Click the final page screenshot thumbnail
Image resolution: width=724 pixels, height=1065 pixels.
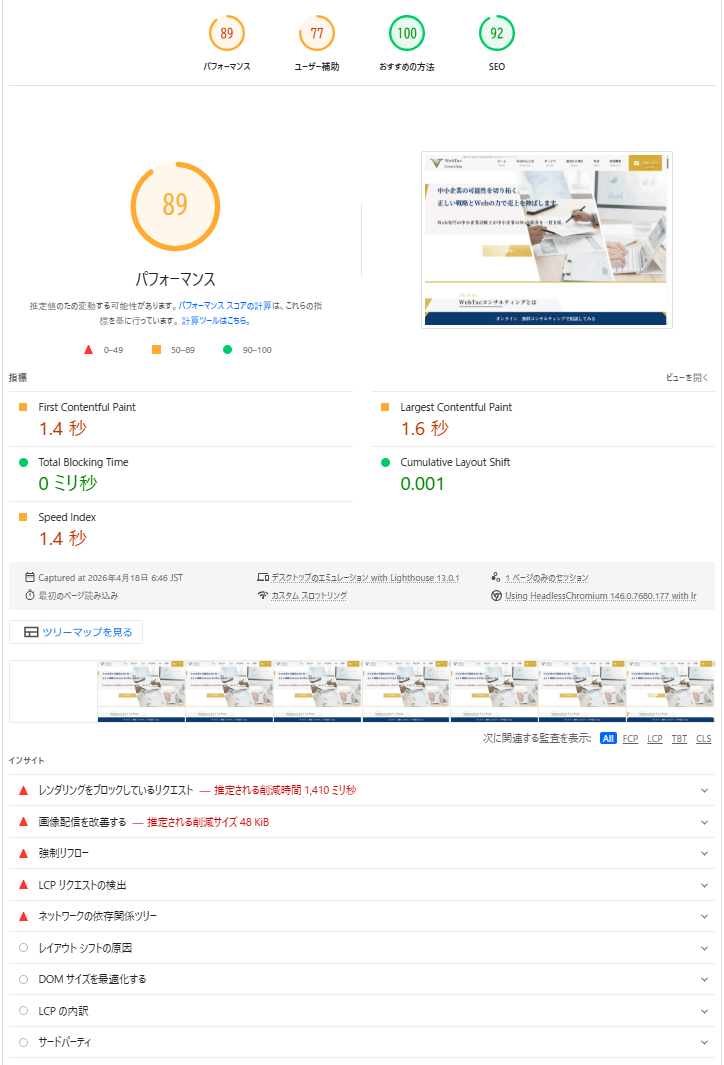[x=547, y=239]
